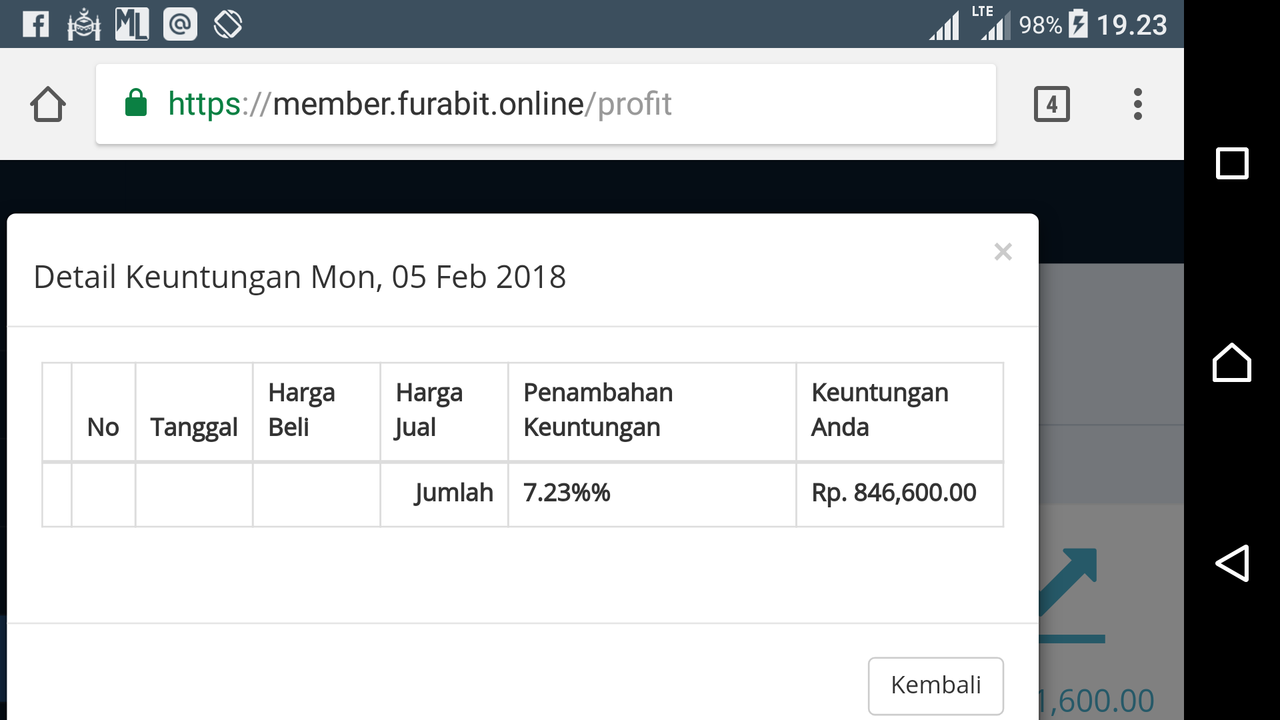Close the Detail Keuntungan dialog

tap(1003, 251)
